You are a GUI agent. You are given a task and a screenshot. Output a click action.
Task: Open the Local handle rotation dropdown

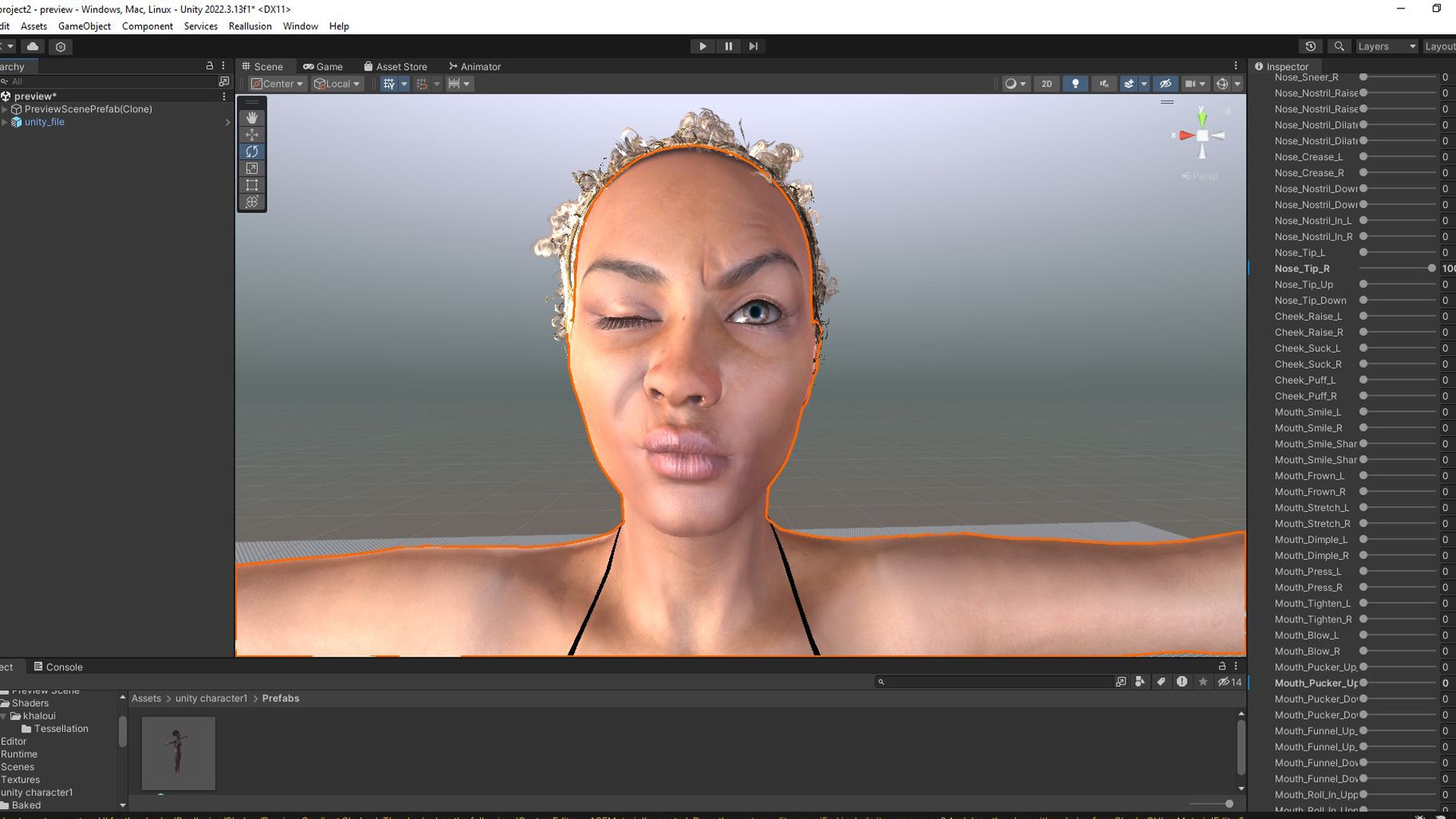pos(337,83)
